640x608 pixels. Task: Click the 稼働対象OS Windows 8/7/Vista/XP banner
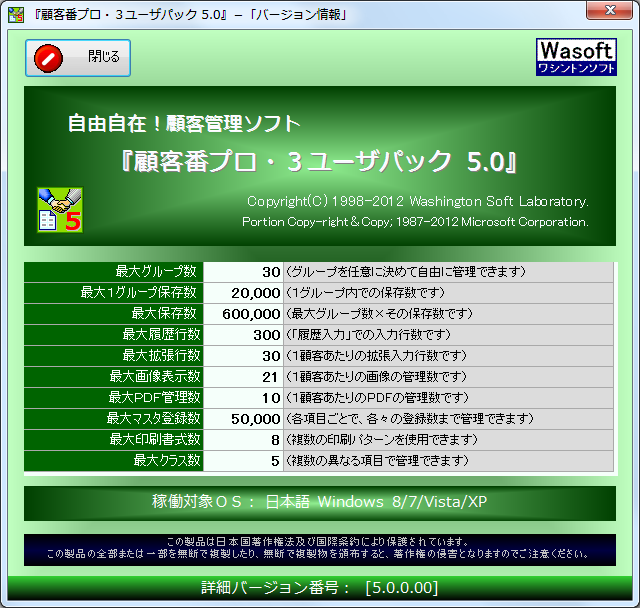click(320, 502)
